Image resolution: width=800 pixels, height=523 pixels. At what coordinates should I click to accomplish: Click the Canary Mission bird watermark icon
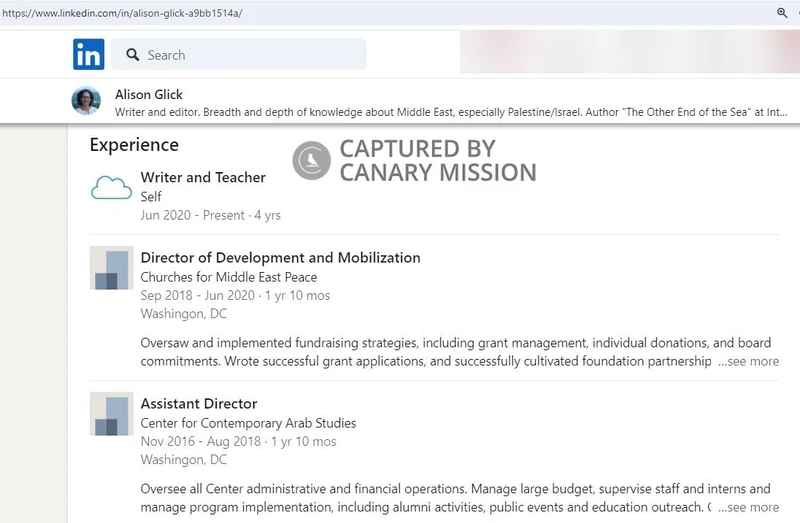(x=312, y=160)
